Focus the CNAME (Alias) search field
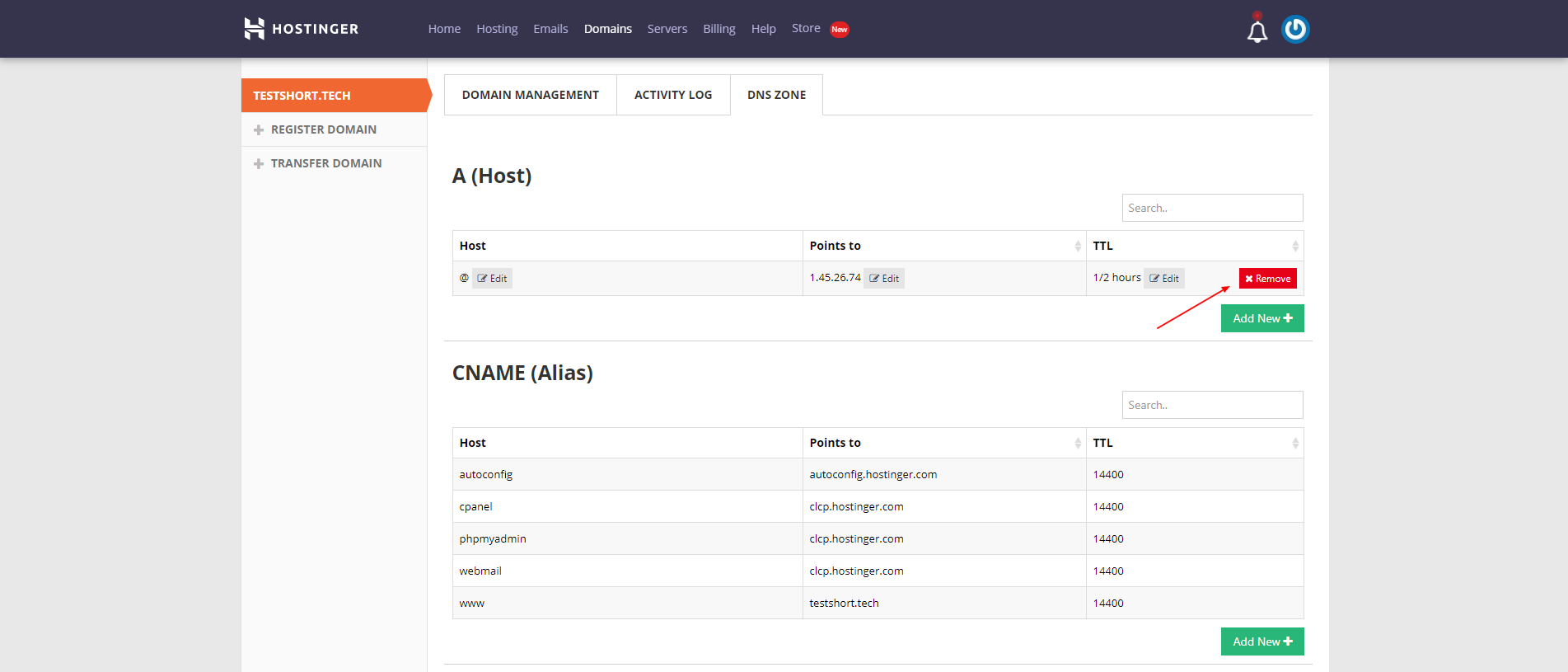This screenshot has height=672, width=1568. [1211, 405]
